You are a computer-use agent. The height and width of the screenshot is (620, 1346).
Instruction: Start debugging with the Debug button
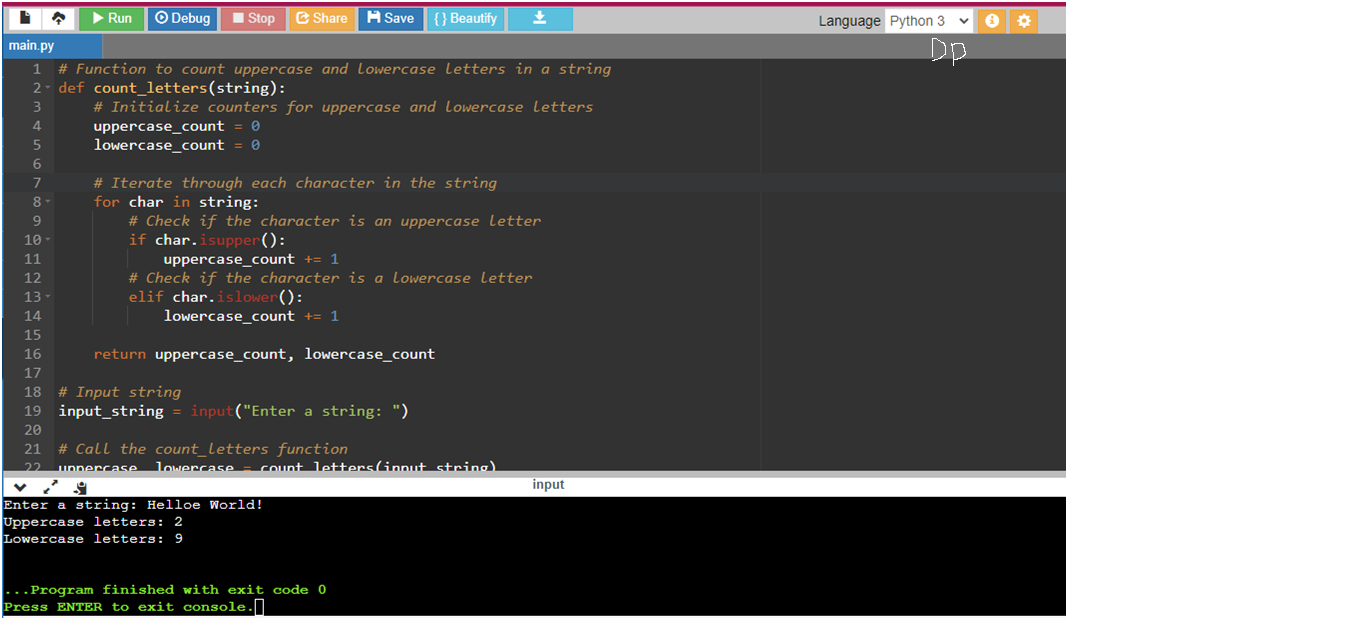pyautogui.click(x=182, y=18)
